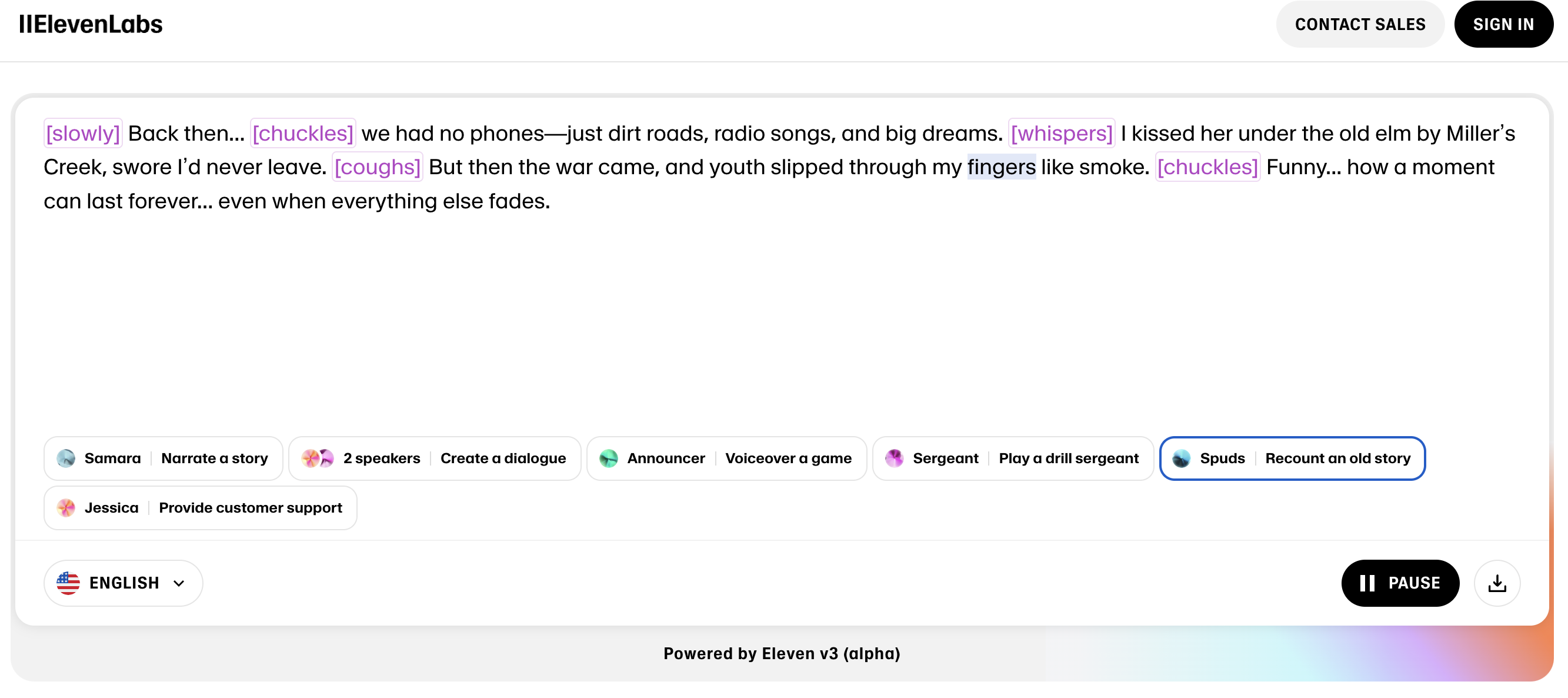
Task: Click the US flag icon
Action: [69, 583]
